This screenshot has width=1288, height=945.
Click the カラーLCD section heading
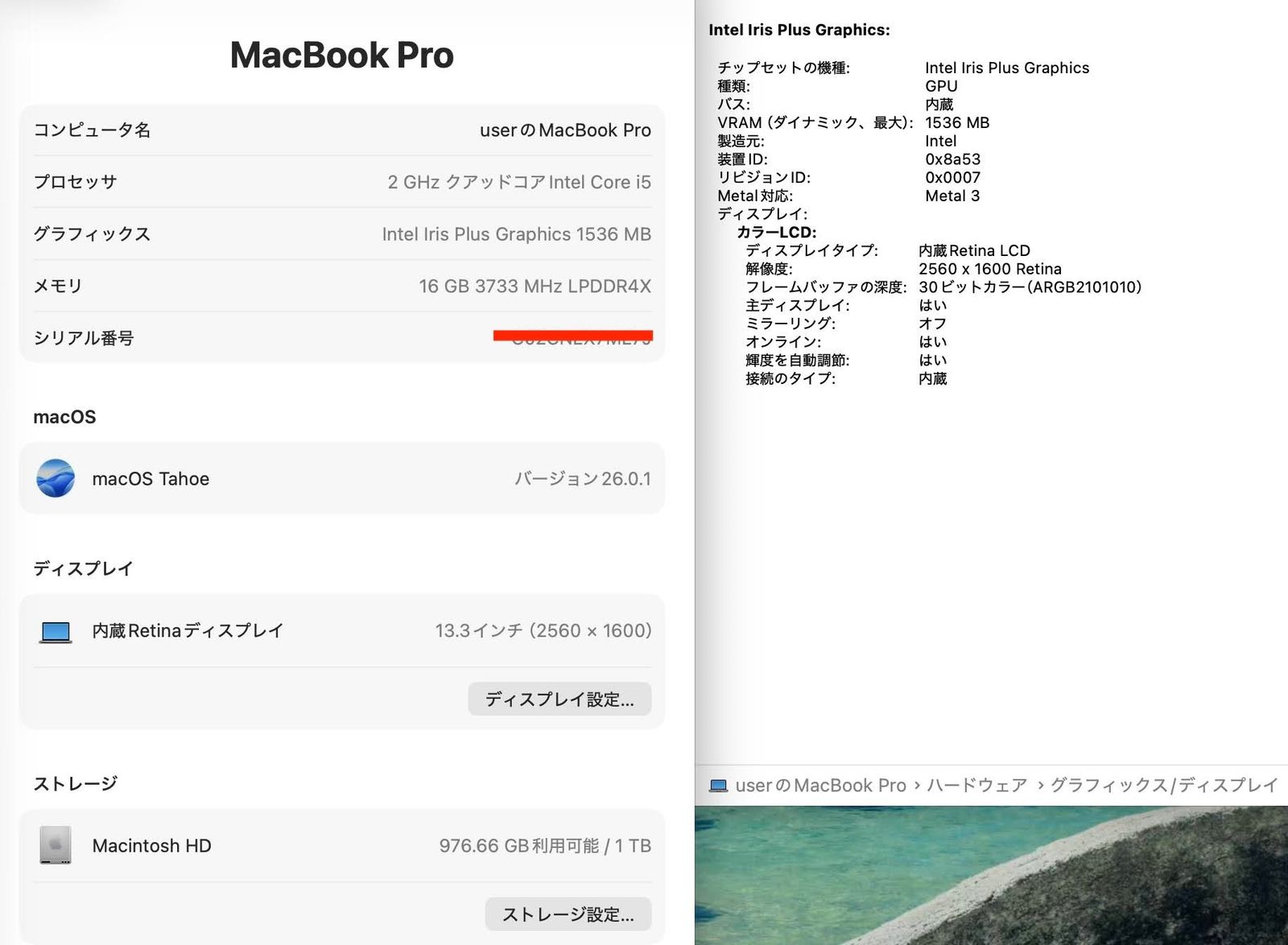[x=776, y=233]
